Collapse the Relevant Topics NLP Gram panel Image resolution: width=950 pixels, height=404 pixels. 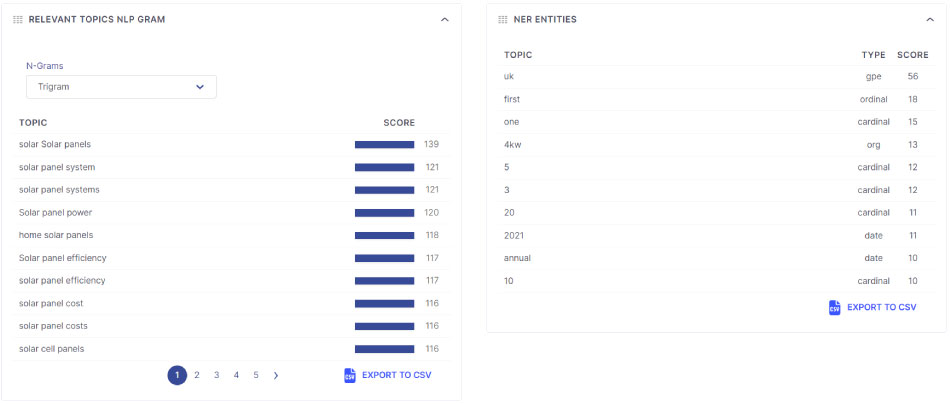(444, 19)
